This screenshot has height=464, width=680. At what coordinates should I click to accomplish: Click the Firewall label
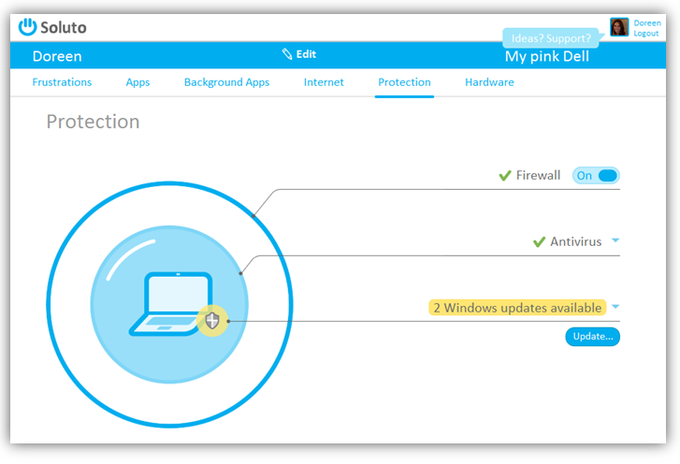click(538, 175)
